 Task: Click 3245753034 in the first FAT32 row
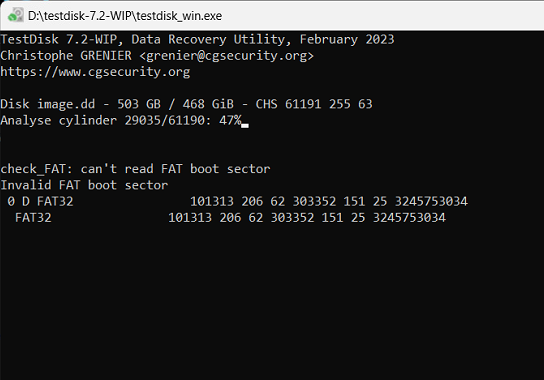click(x=431, y=202)
